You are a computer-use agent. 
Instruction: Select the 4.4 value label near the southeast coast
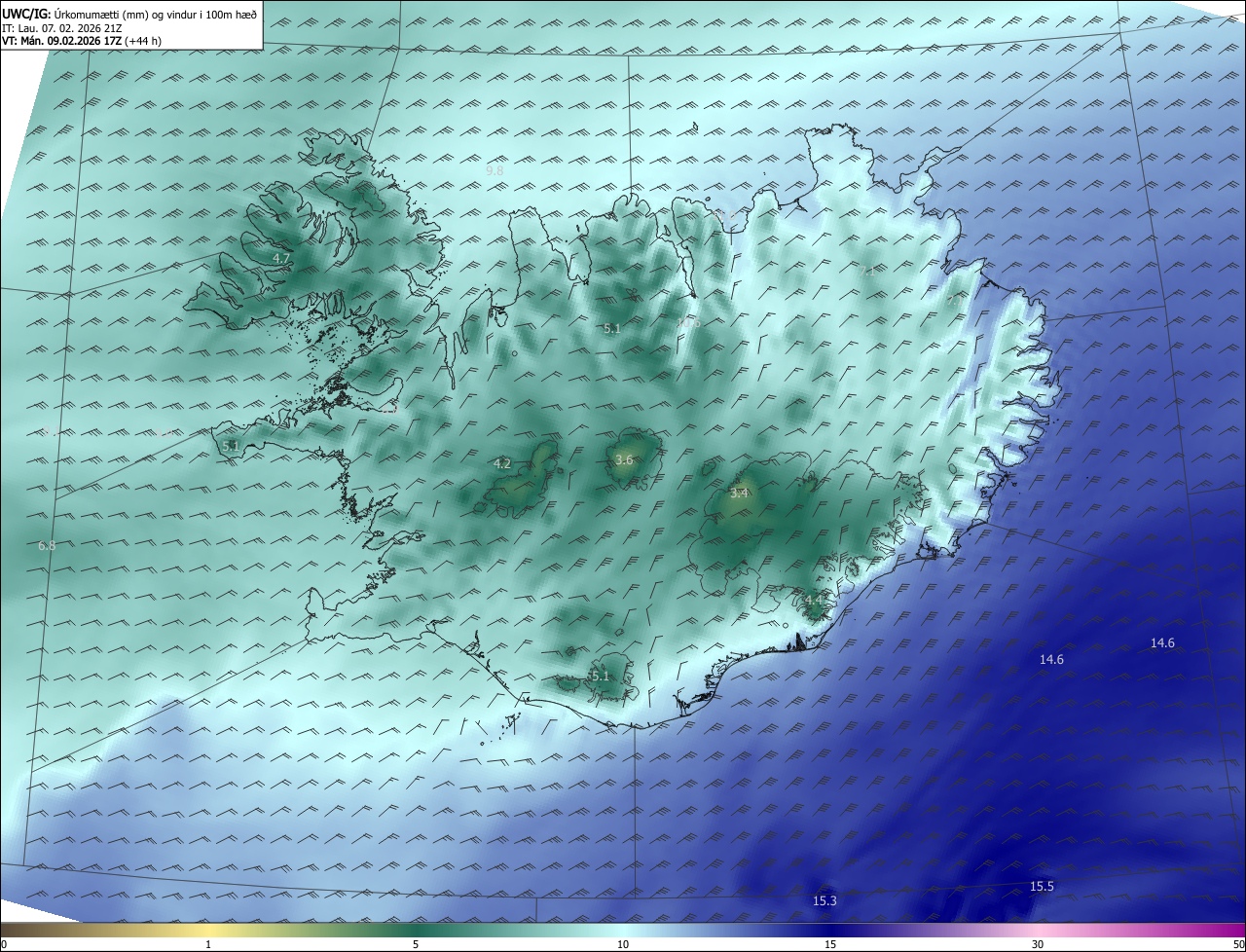pyautogui.click(x=814, y=600)
